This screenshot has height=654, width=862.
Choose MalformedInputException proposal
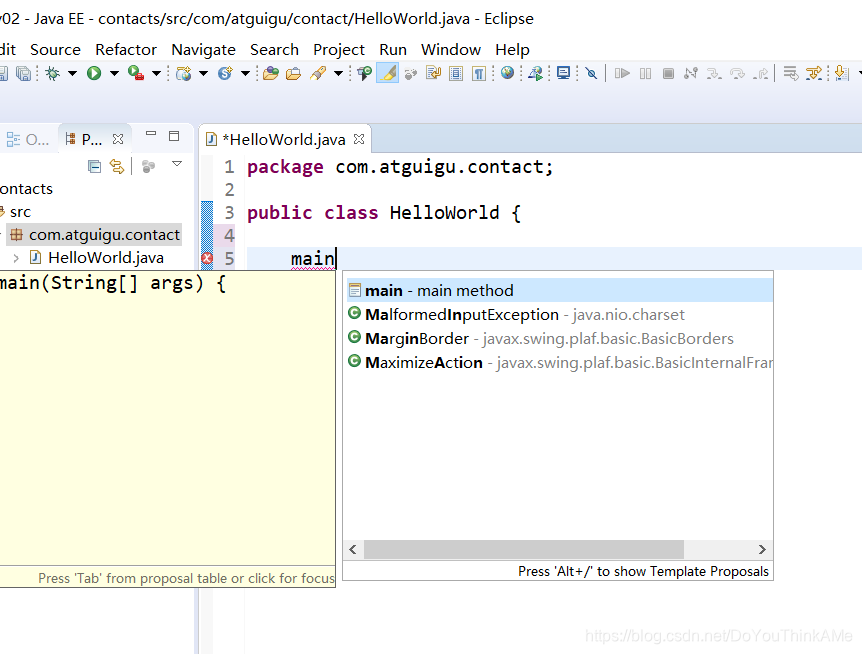560,314
